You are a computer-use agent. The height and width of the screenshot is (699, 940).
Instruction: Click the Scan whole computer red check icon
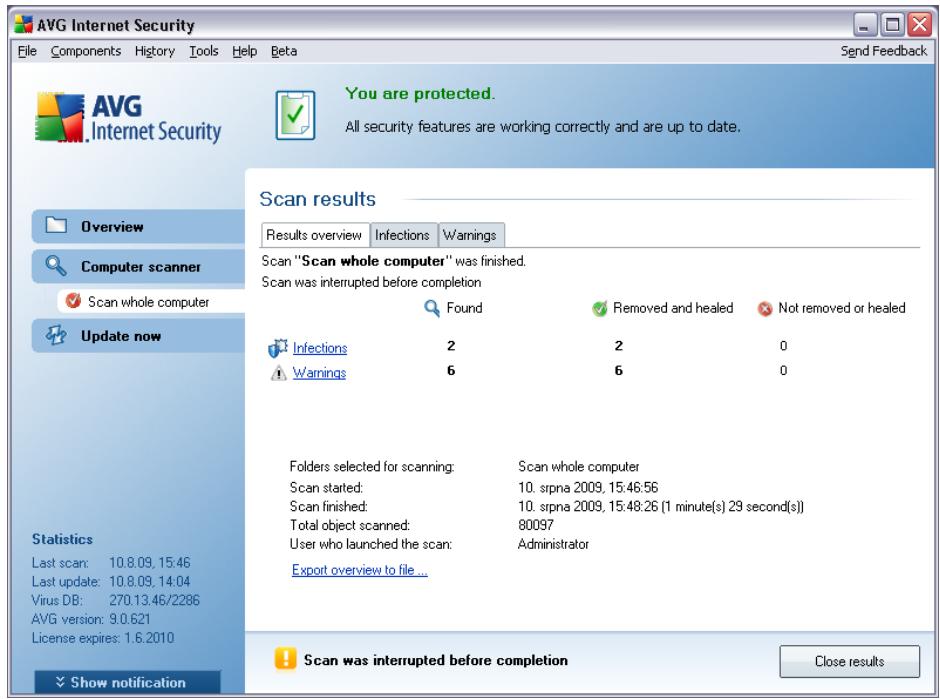tap(73, 300)
